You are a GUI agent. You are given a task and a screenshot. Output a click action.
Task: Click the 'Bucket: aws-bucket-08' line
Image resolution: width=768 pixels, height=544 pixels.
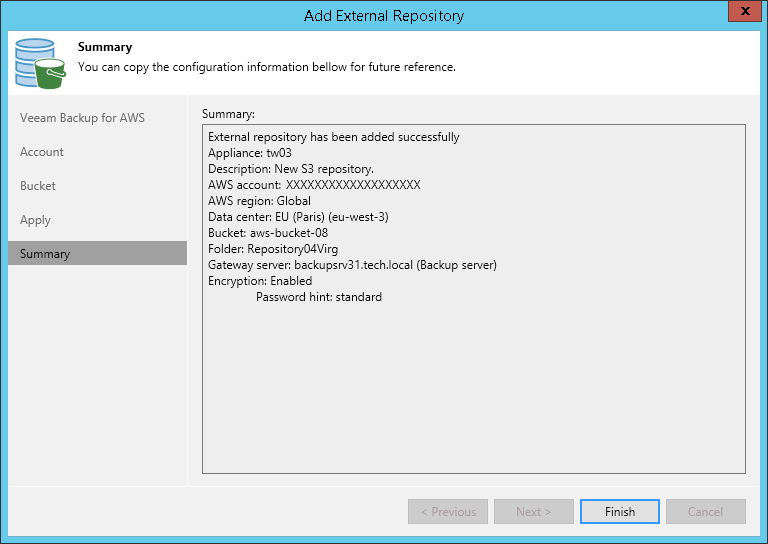click(x=268, y=233)
